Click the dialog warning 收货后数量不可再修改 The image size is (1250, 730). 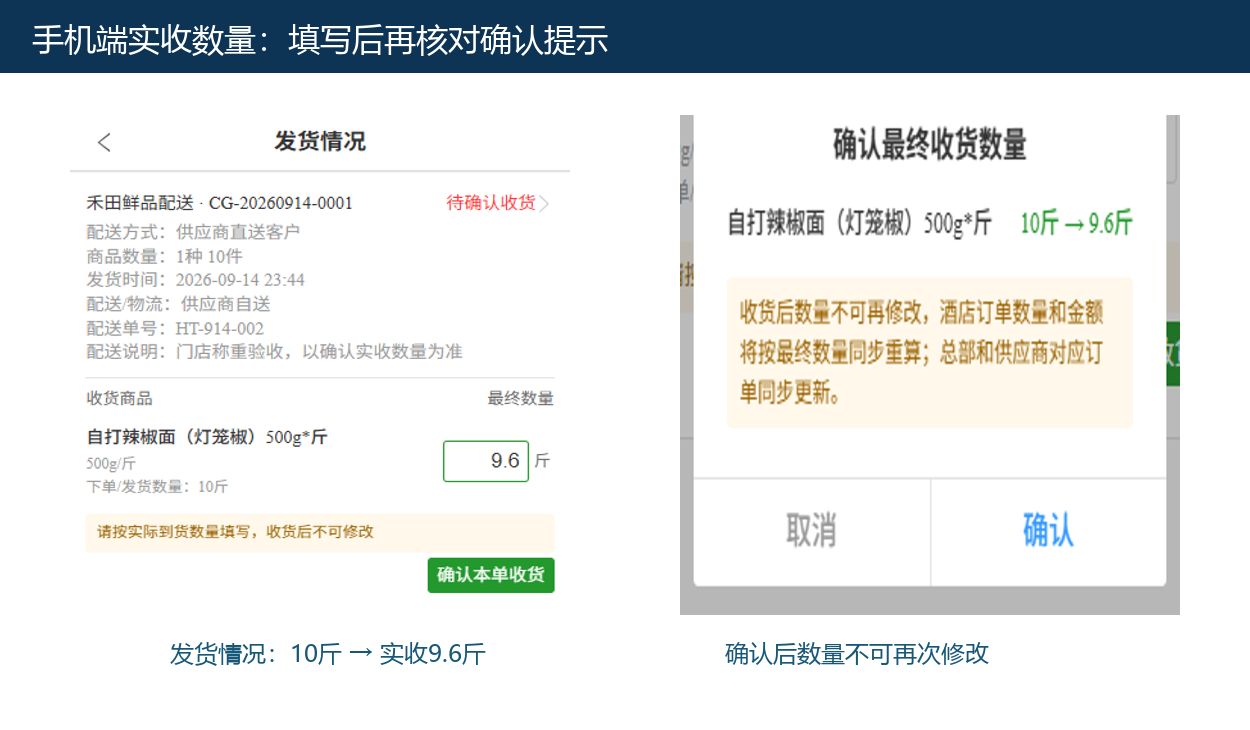pyautogui.click(x=930, y=353)
